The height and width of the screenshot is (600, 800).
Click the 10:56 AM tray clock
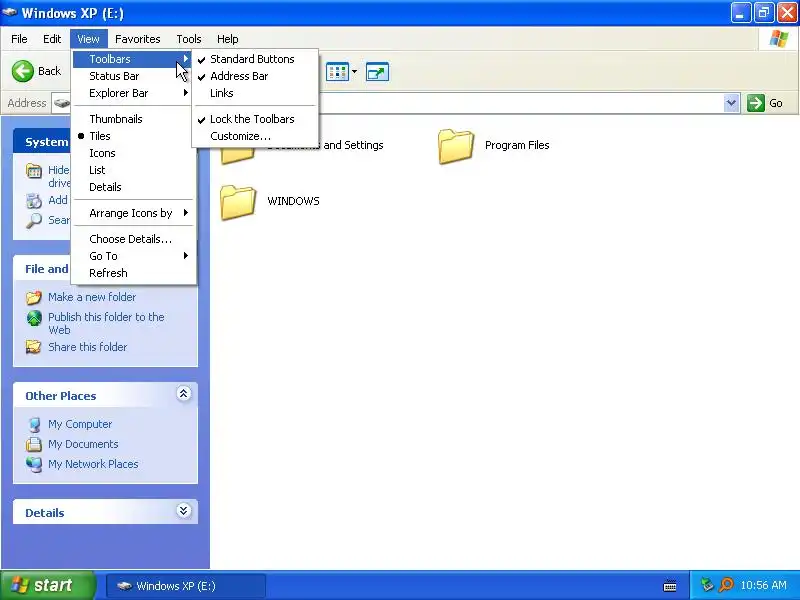[763, 585]
